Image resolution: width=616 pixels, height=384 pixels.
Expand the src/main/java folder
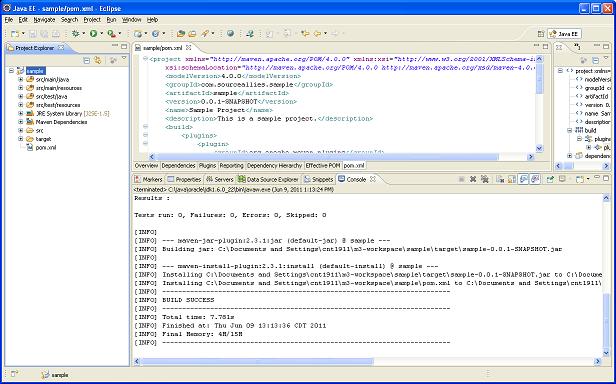point(20,79)
